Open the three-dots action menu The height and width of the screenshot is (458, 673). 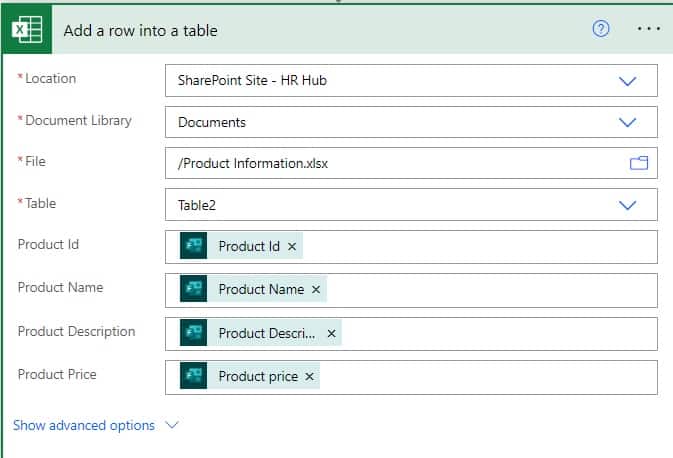649,29
